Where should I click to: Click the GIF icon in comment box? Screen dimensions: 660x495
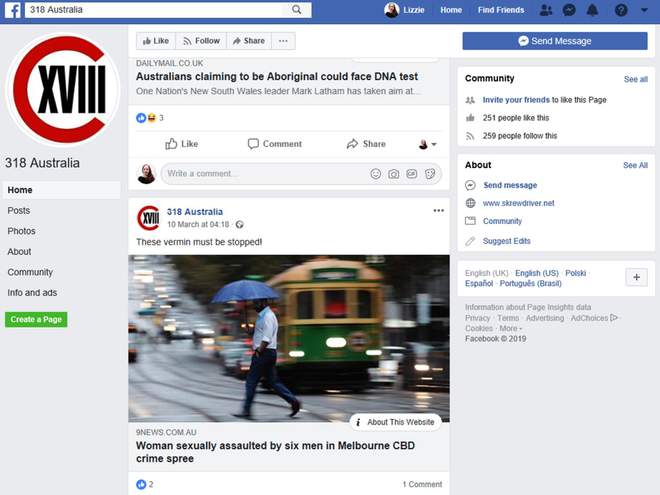click(412, 174)
